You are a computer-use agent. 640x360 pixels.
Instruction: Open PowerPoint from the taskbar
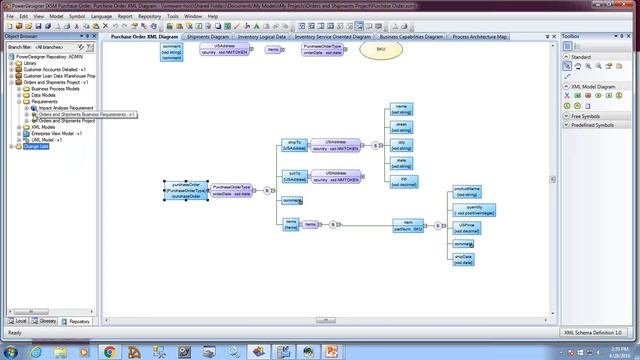[331, 352]
